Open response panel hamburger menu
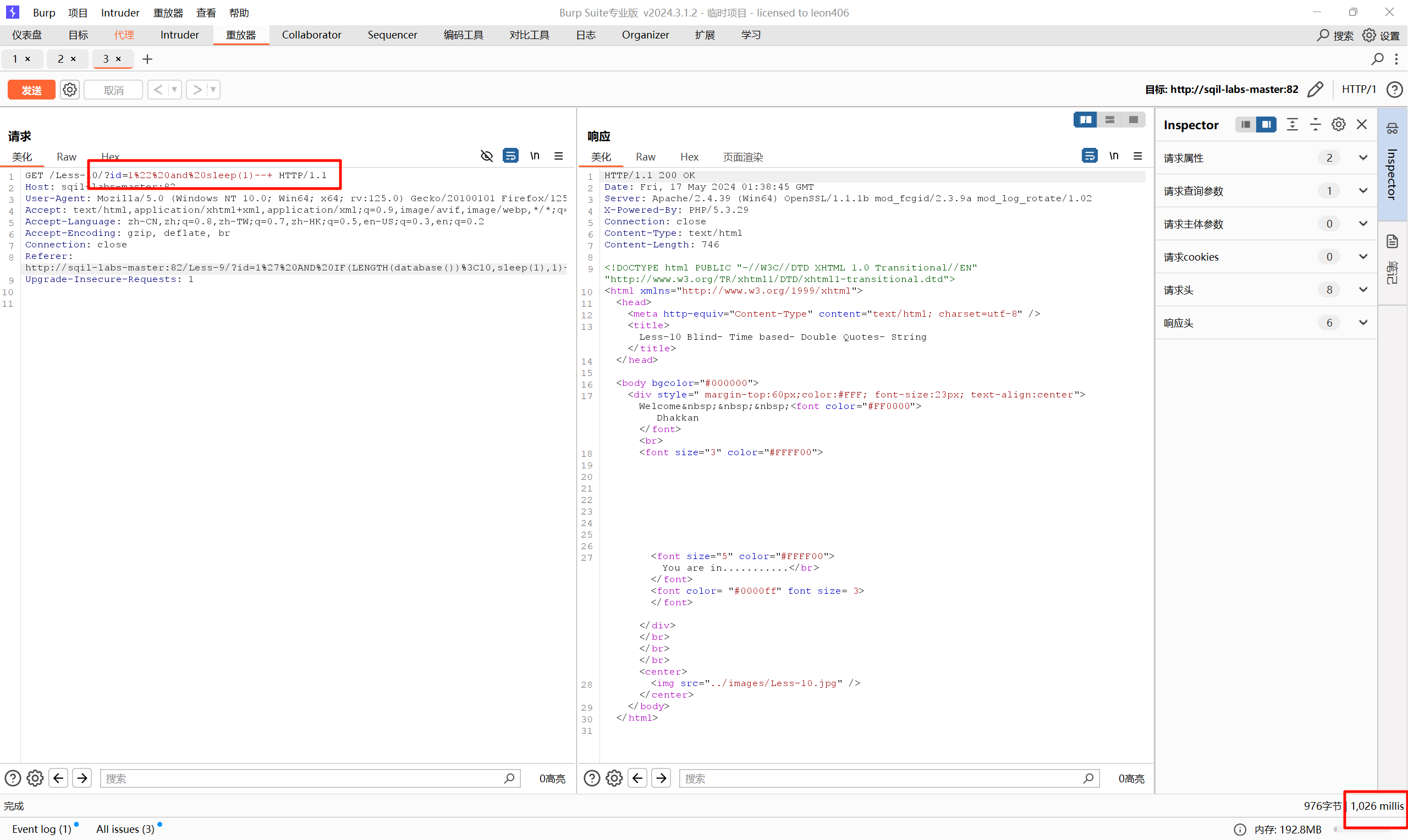The height and width of the screenshot is (840, 1408). click(1137, 156)
